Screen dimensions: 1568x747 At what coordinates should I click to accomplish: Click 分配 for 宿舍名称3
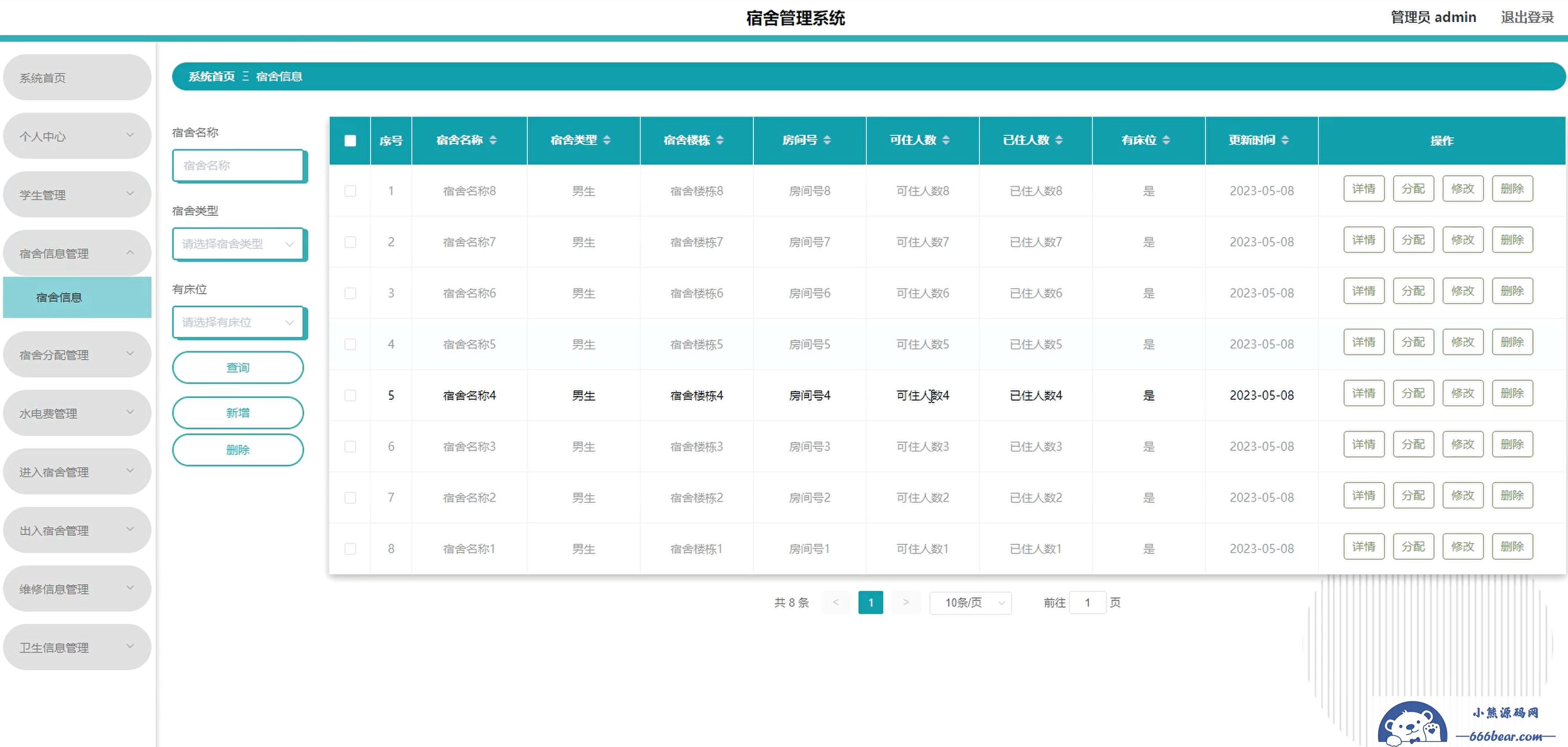(1413, 444)
